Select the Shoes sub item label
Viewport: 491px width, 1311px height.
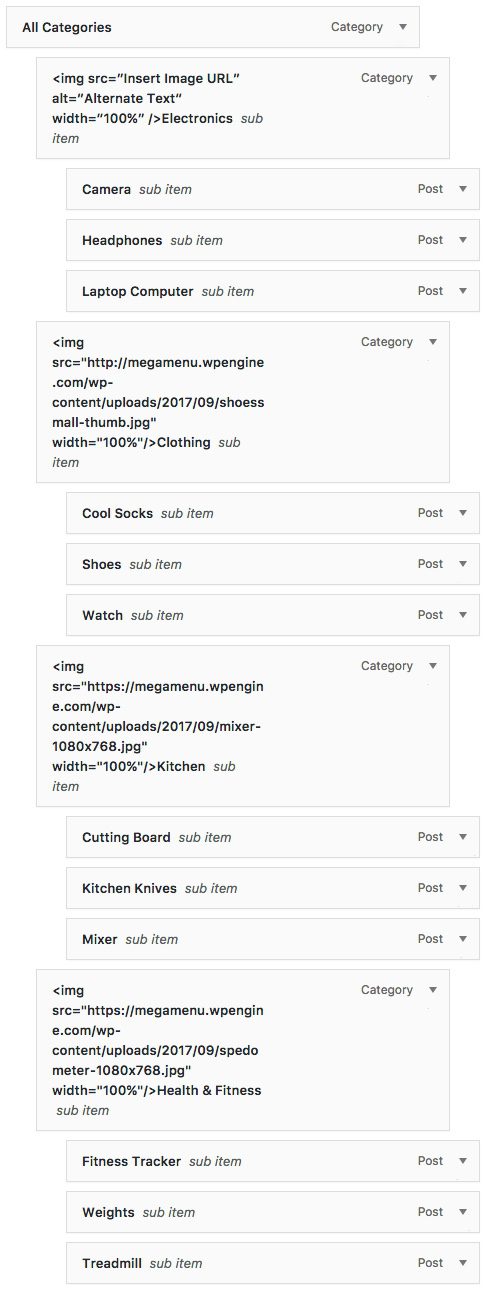click(155, 564)
